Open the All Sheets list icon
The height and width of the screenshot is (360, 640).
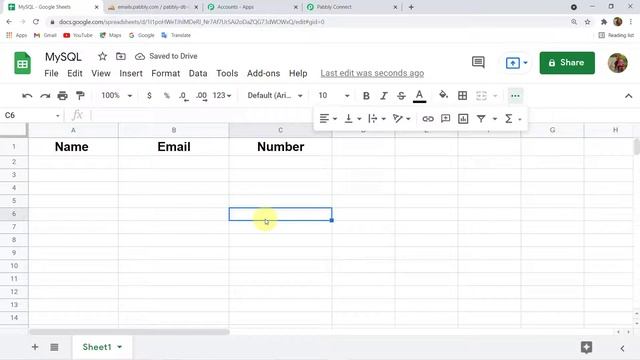click(x=54, y=347)
